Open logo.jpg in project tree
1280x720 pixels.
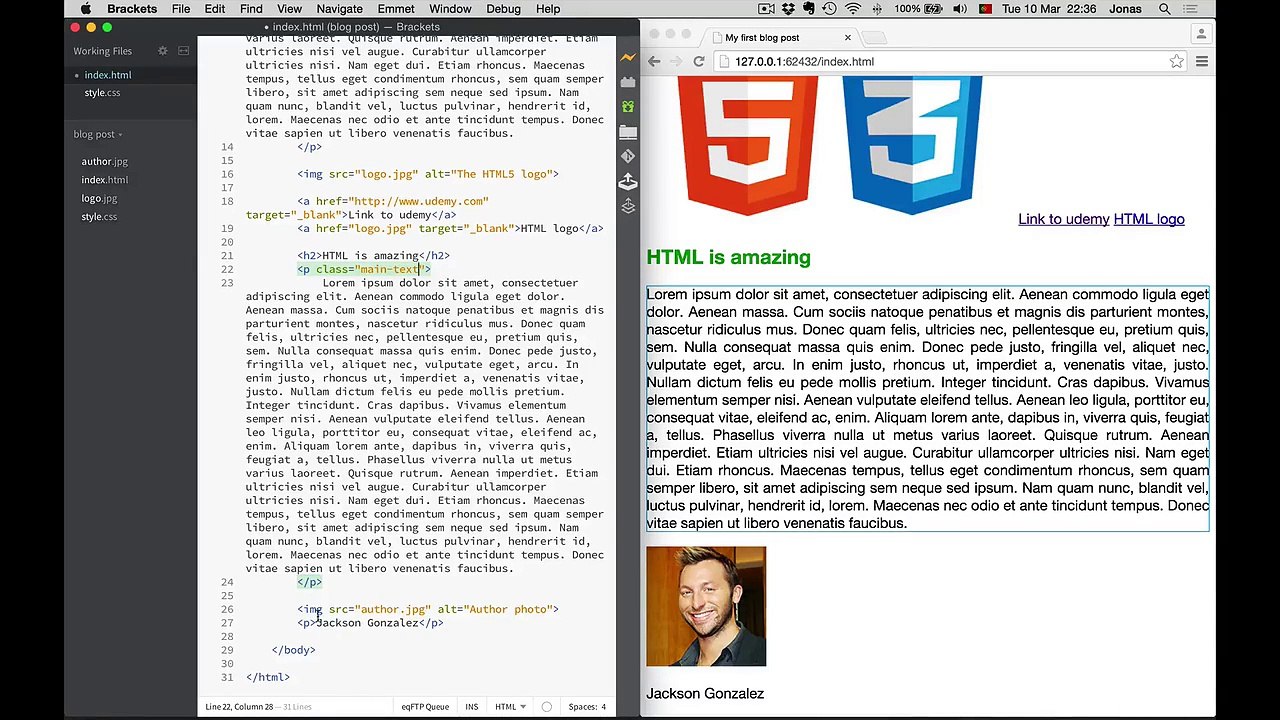pyautogui.click(x=99, y=199)
